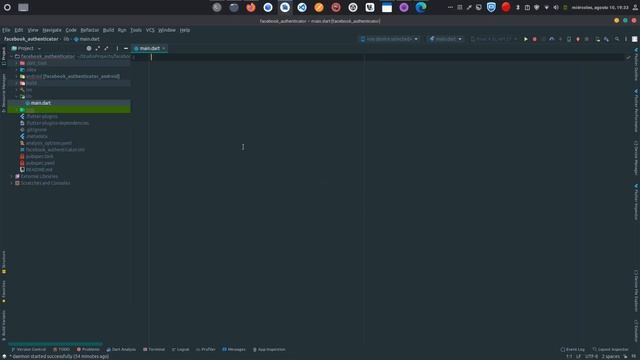Select facebook_authenticator.iml file
Screen dimensions: 640x360
(x=55, y=150)
